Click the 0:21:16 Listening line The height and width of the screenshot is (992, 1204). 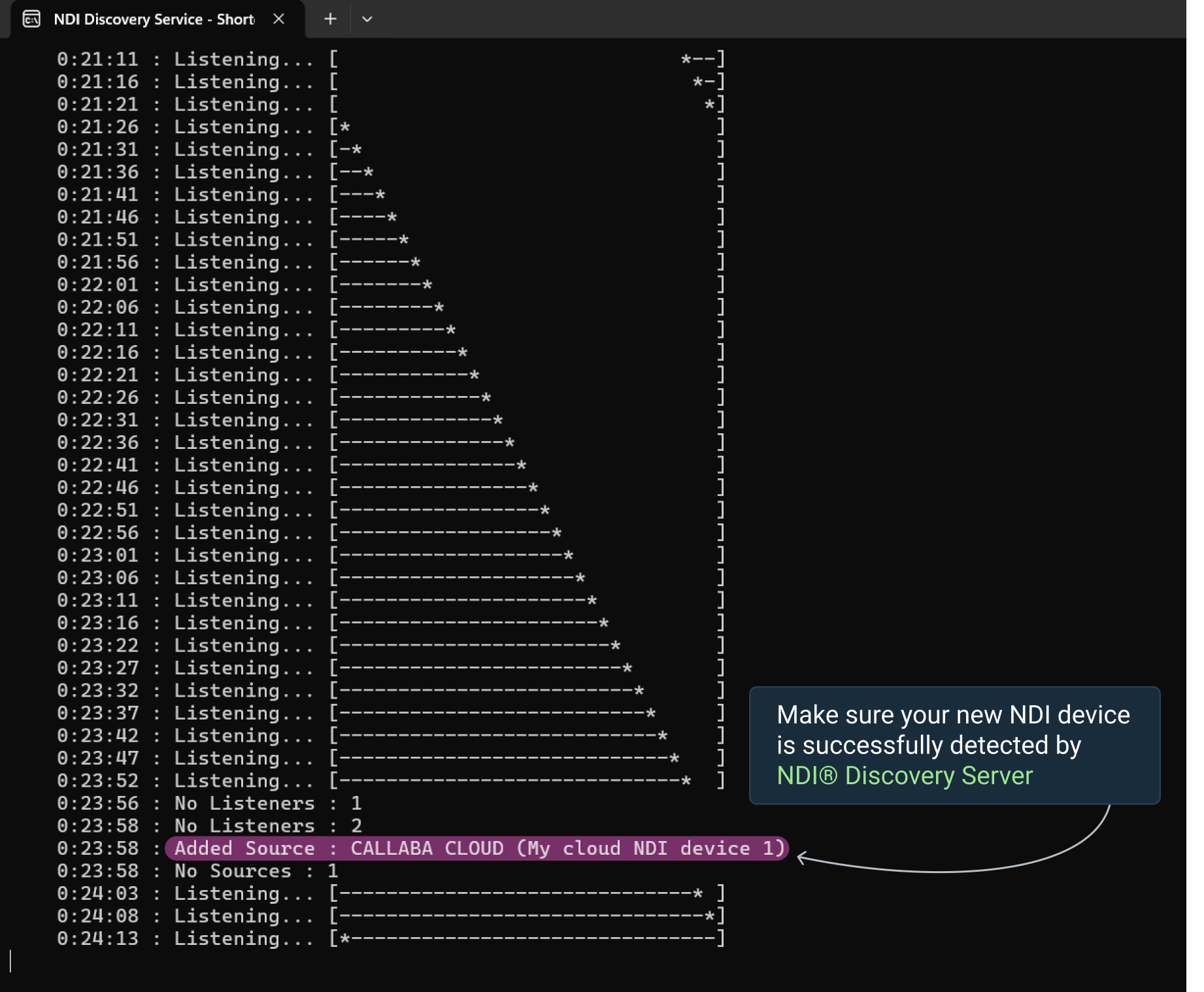coord(391,82)
